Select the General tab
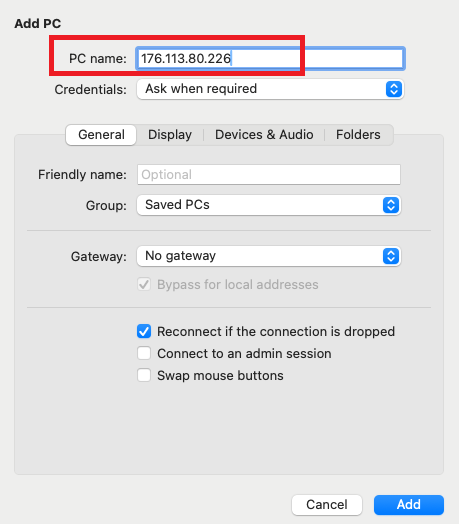This screenshot has height=524, width=459. (101, 135)
